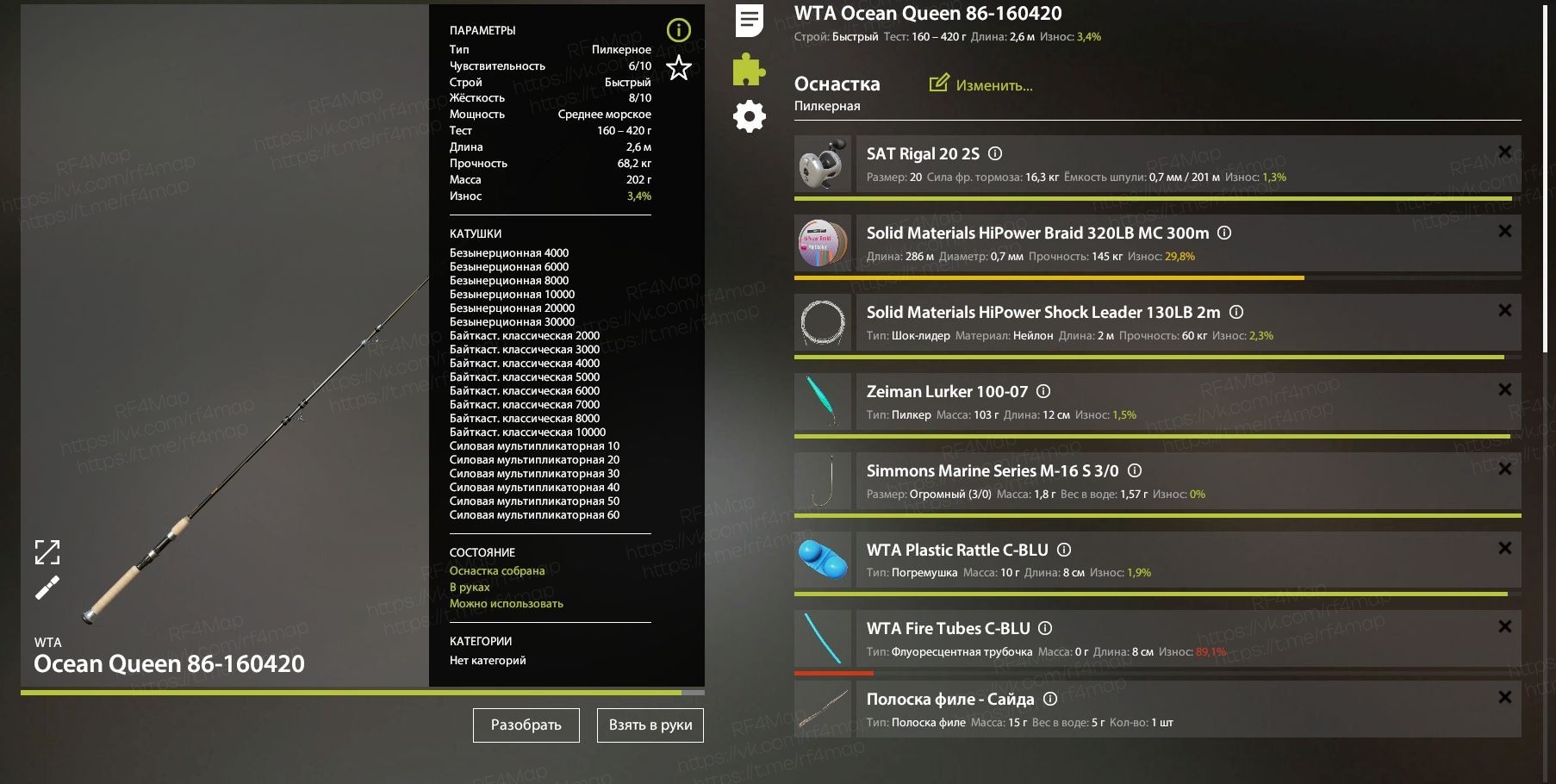This screenshot has width=1556, height=784.
Task: Select the Fire Tubes tube thumbnail
Action: click(823, 638)
